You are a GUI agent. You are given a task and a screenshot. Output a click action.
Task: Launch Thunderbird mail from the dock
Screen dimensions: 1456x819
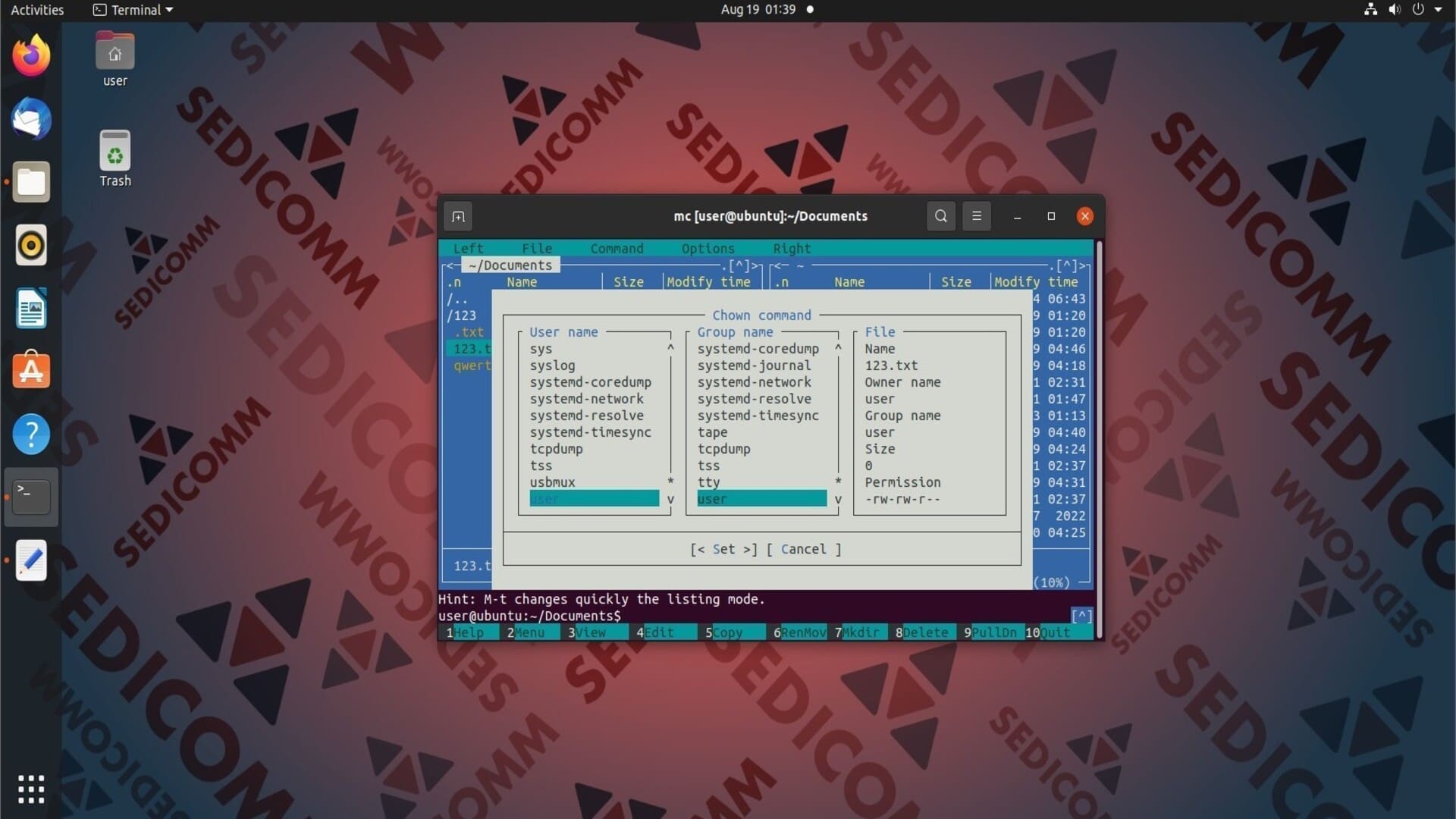tap(31, 119)
